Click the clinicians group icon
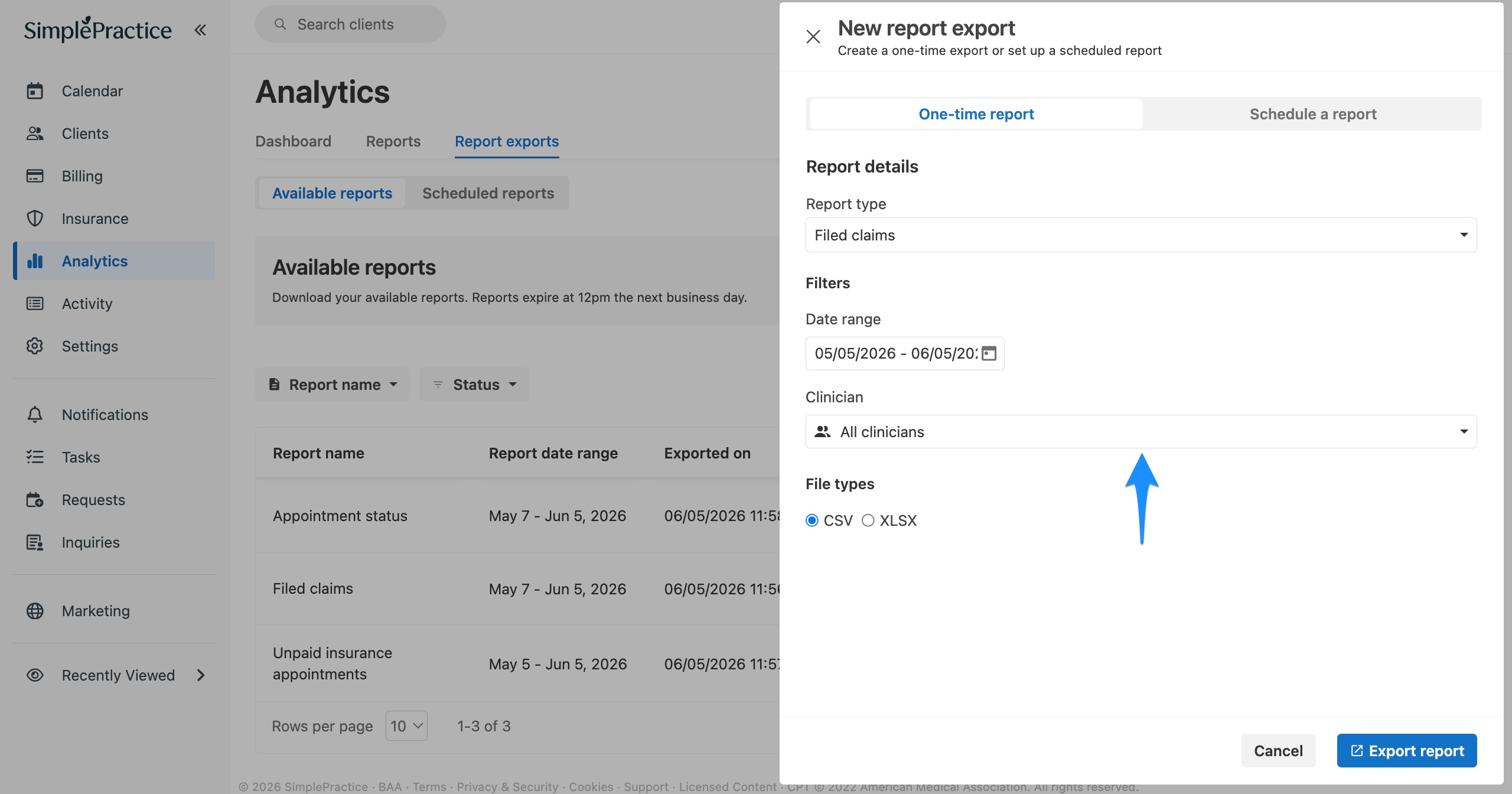 pos(822,432)
